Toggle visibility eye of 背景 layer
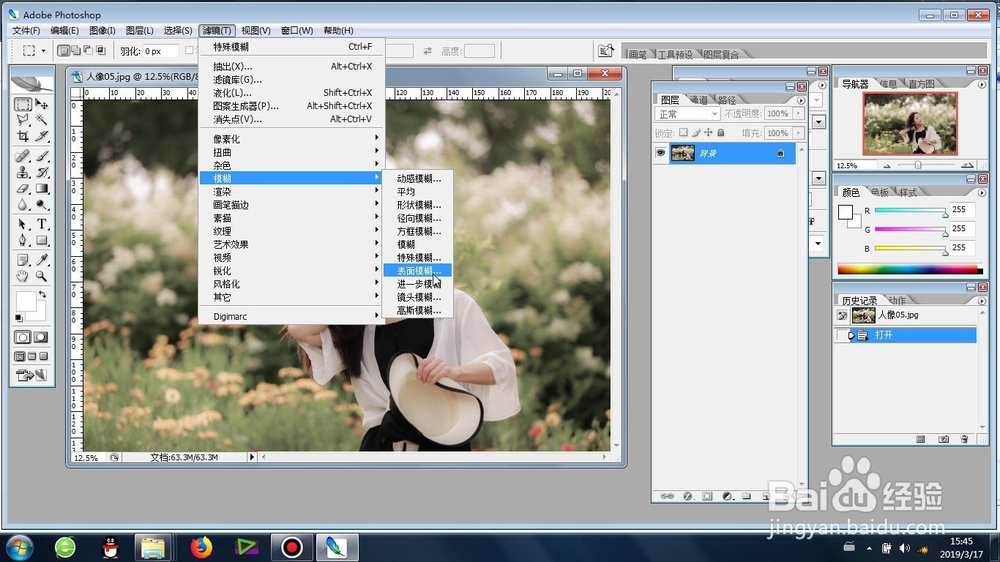This screenshot has height=562, width=1000. point(660,153)
